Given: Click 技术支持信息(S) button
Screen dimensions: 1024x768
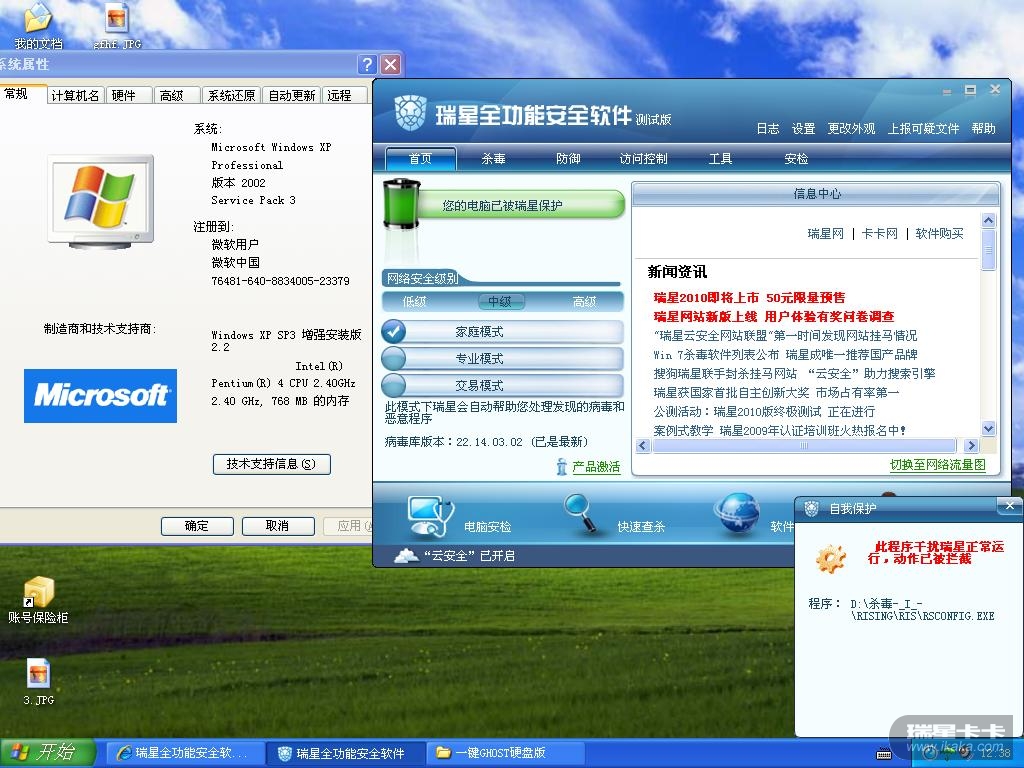Looking at the screenshot, I should tap(272, 464).
